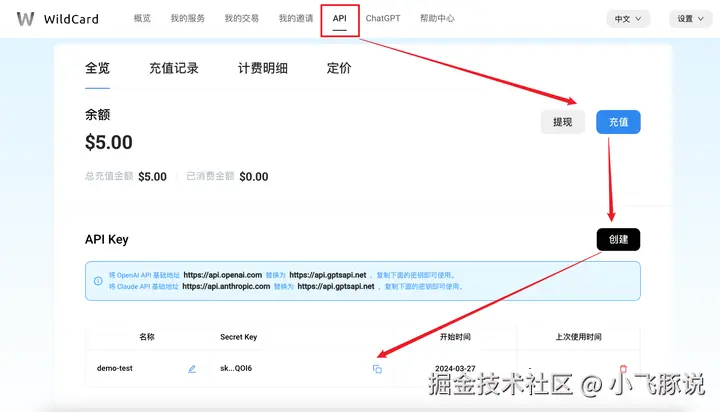
Task: Click the blue 充值 recharge button
Action: 618,122
